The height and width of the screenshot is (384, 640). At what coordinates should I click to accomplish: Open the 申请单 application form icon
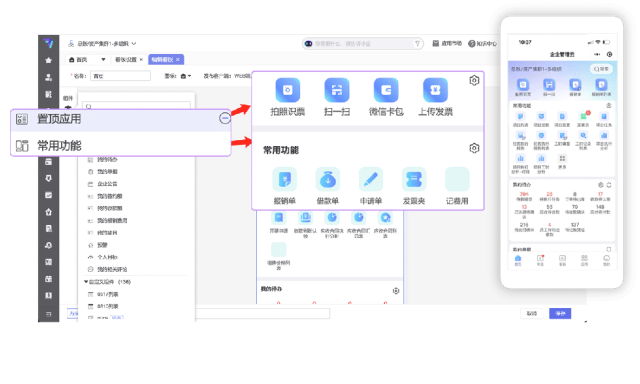pyautogui.click(x=371, y=179)
